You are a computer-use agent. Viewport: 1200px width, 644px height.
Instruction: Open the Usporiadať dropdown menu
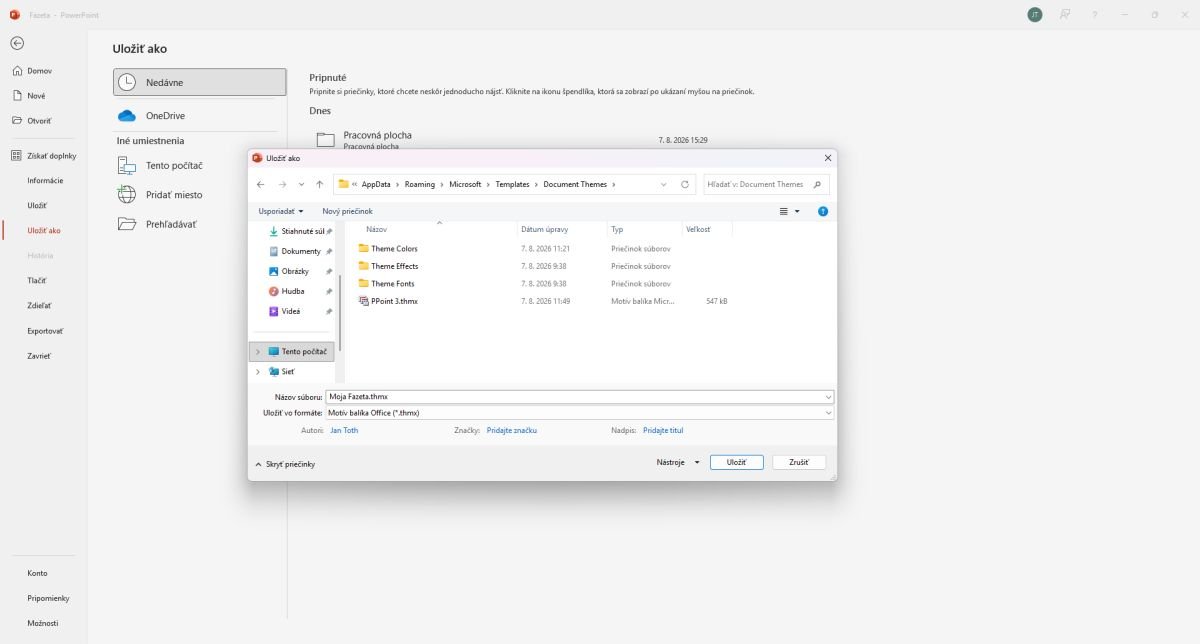tap(281, 211)
